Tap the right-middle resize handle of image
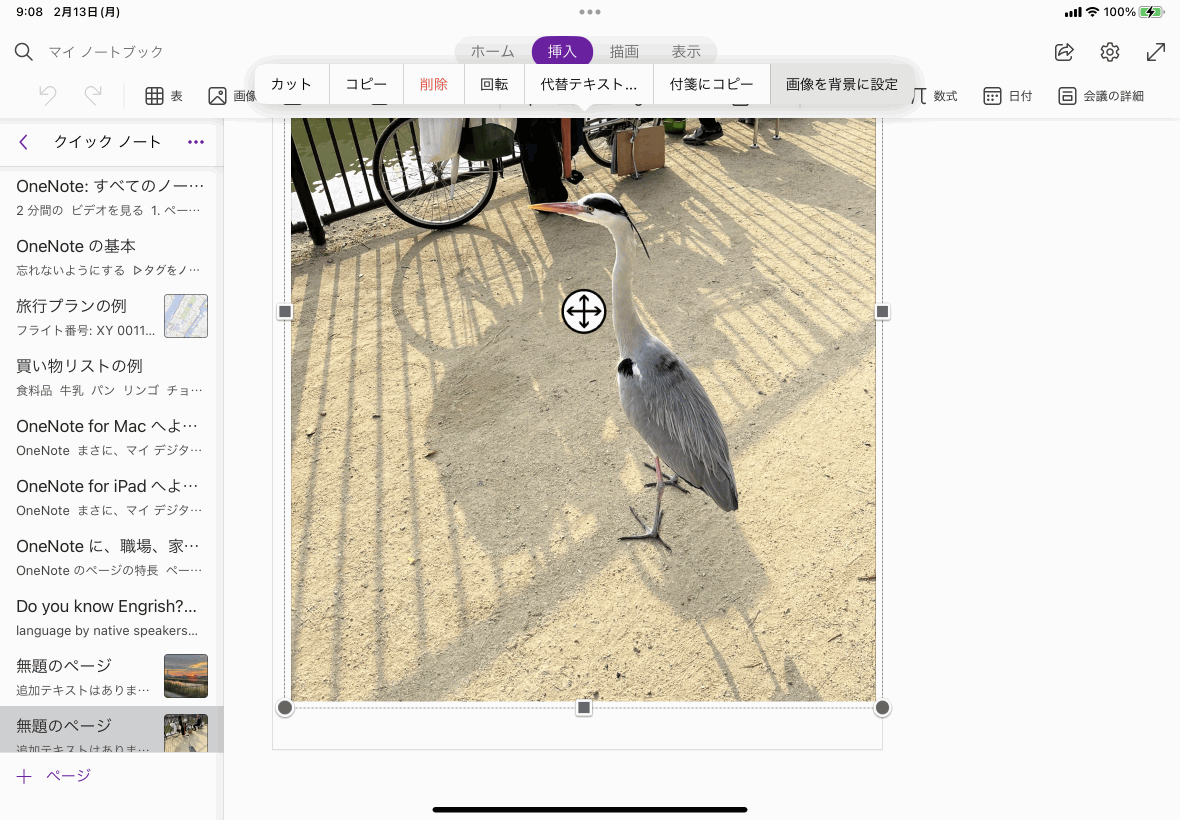Image resolution: width=1180 pixels, height=820 pixels. point(883,311)
